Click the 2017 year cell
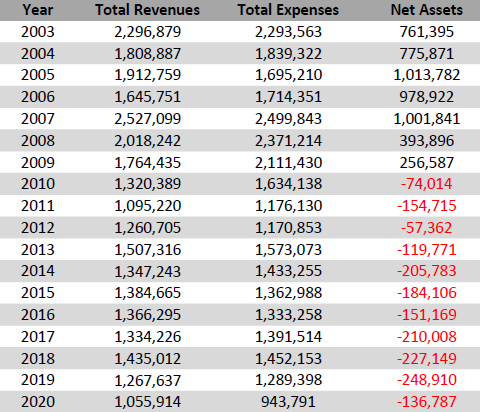Viewport: 480px width, 412px height. (38, 337)
